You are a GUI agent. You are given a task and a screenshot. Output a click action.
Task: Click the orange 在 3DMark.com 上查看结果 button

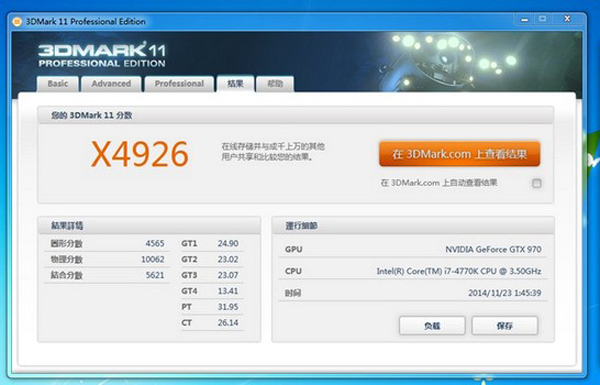pyautogui.click(x=460, y=154)
